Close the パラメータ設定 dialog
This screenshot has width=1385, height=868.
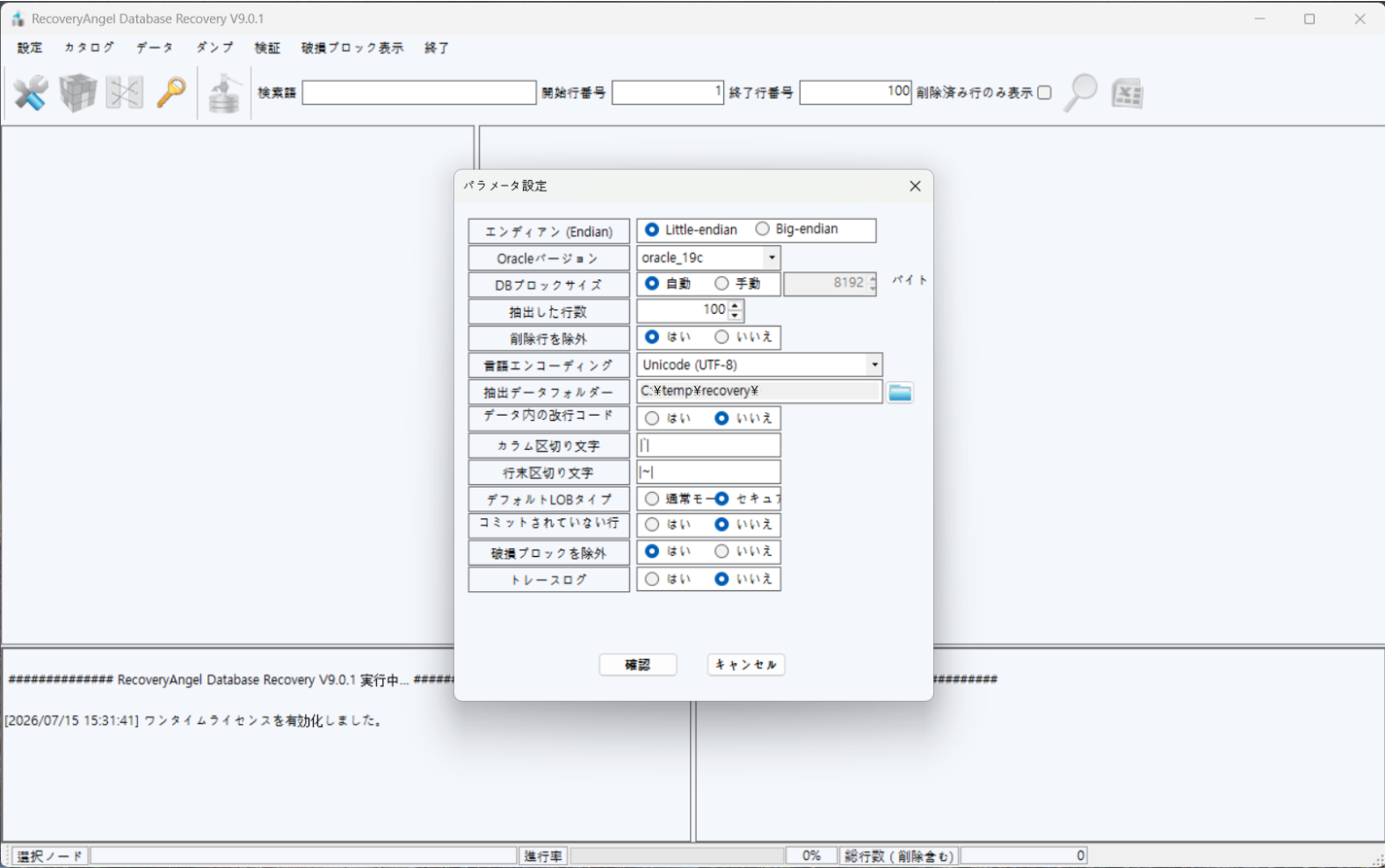tap(915, 186)
